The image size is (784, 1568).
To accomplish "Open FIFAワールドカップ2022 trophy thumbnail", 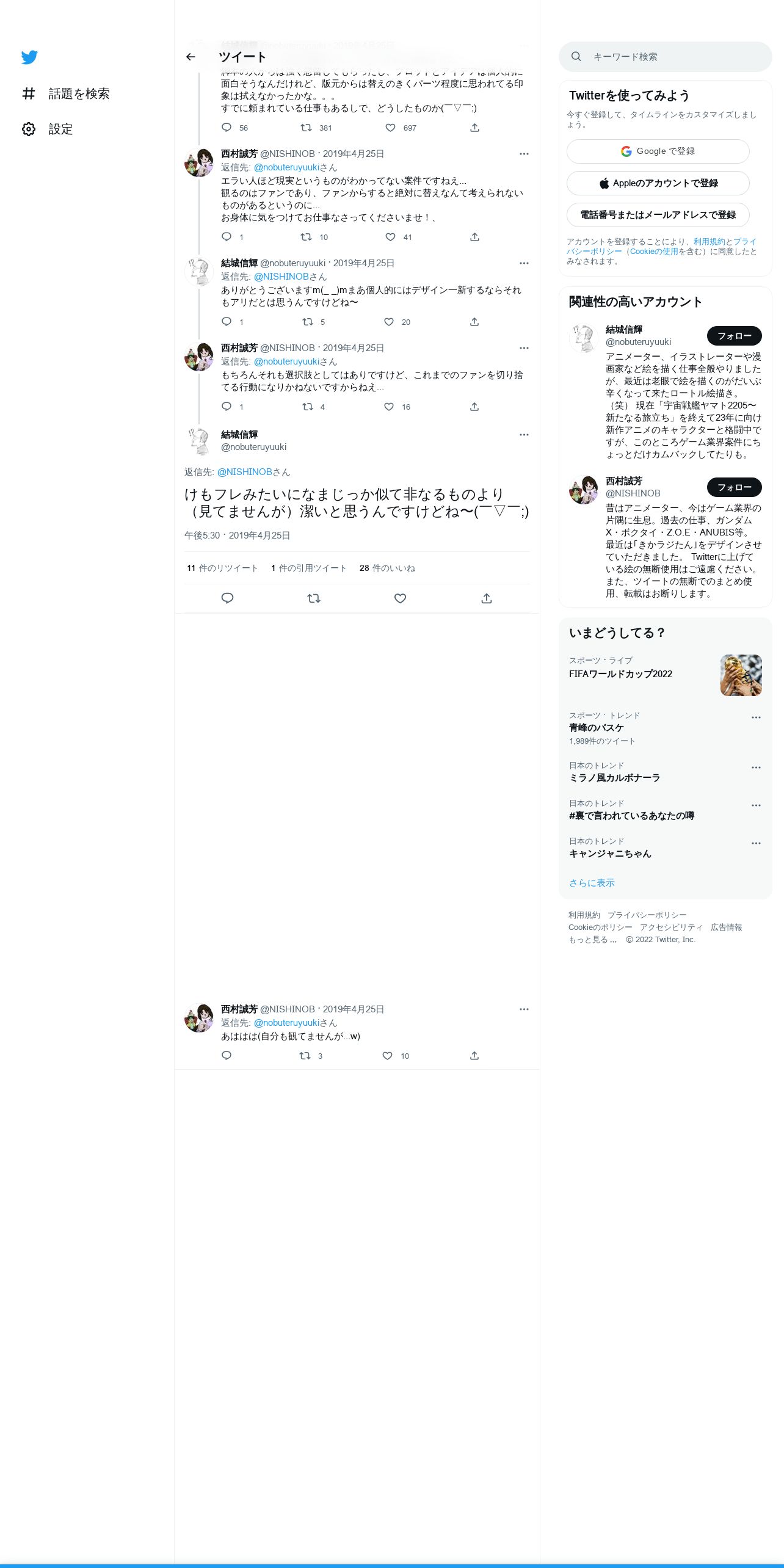I will (x=741, y=675).
